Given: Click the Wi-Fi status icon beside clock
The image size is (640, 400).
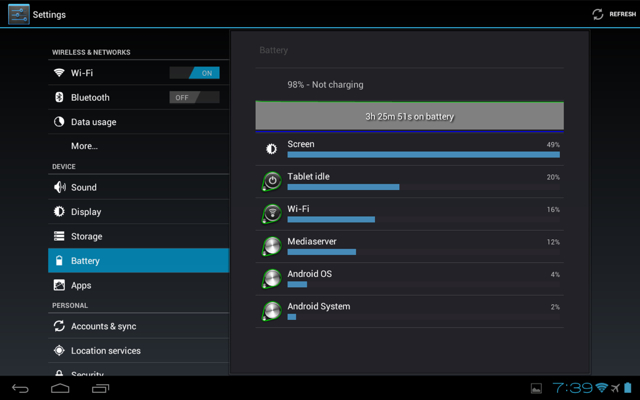Looking at the screenshot, I should click(602, 388).
